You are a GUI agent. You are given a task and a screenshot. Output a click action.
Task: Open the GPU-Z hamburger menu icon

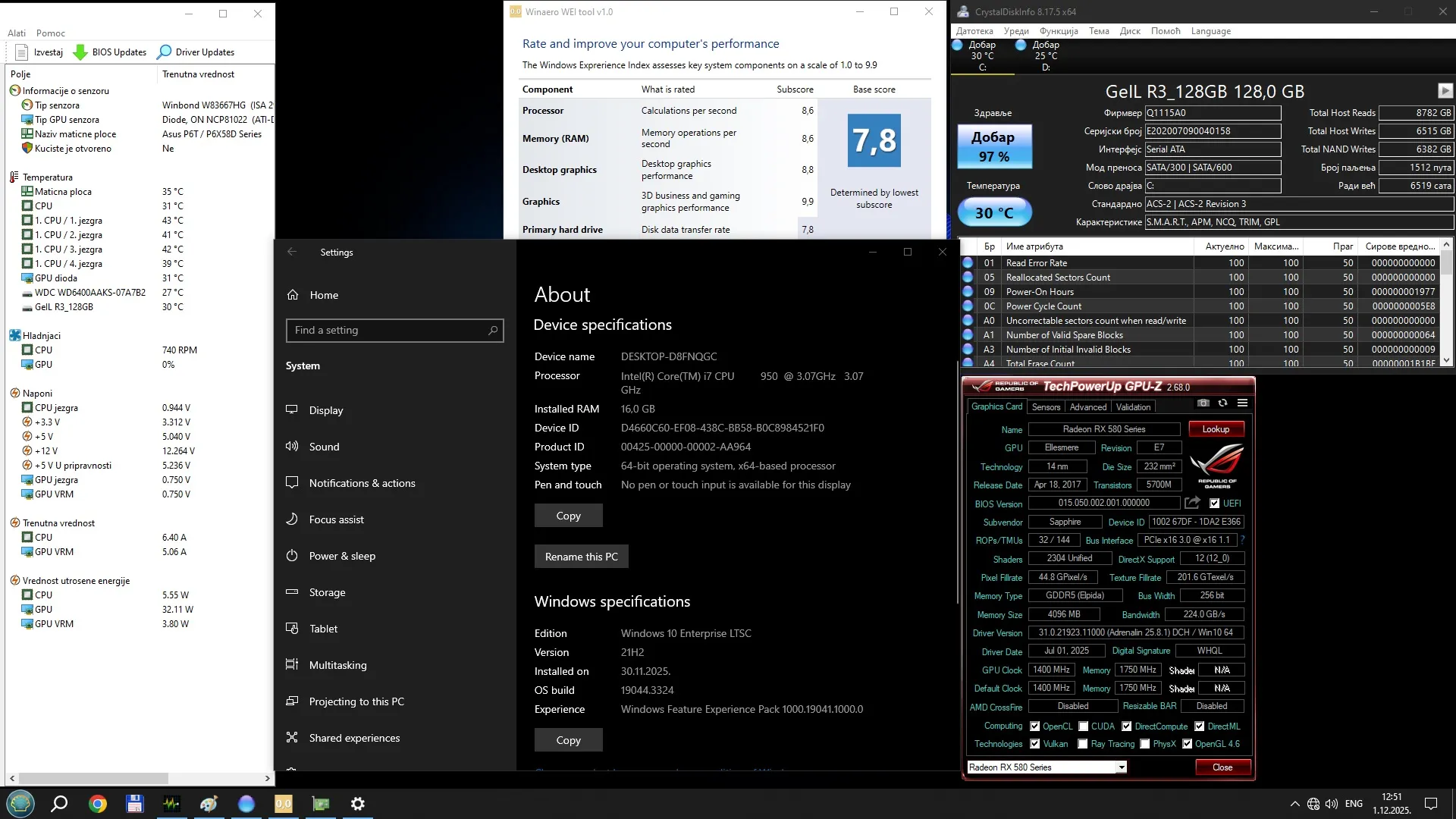[1242, 403]
